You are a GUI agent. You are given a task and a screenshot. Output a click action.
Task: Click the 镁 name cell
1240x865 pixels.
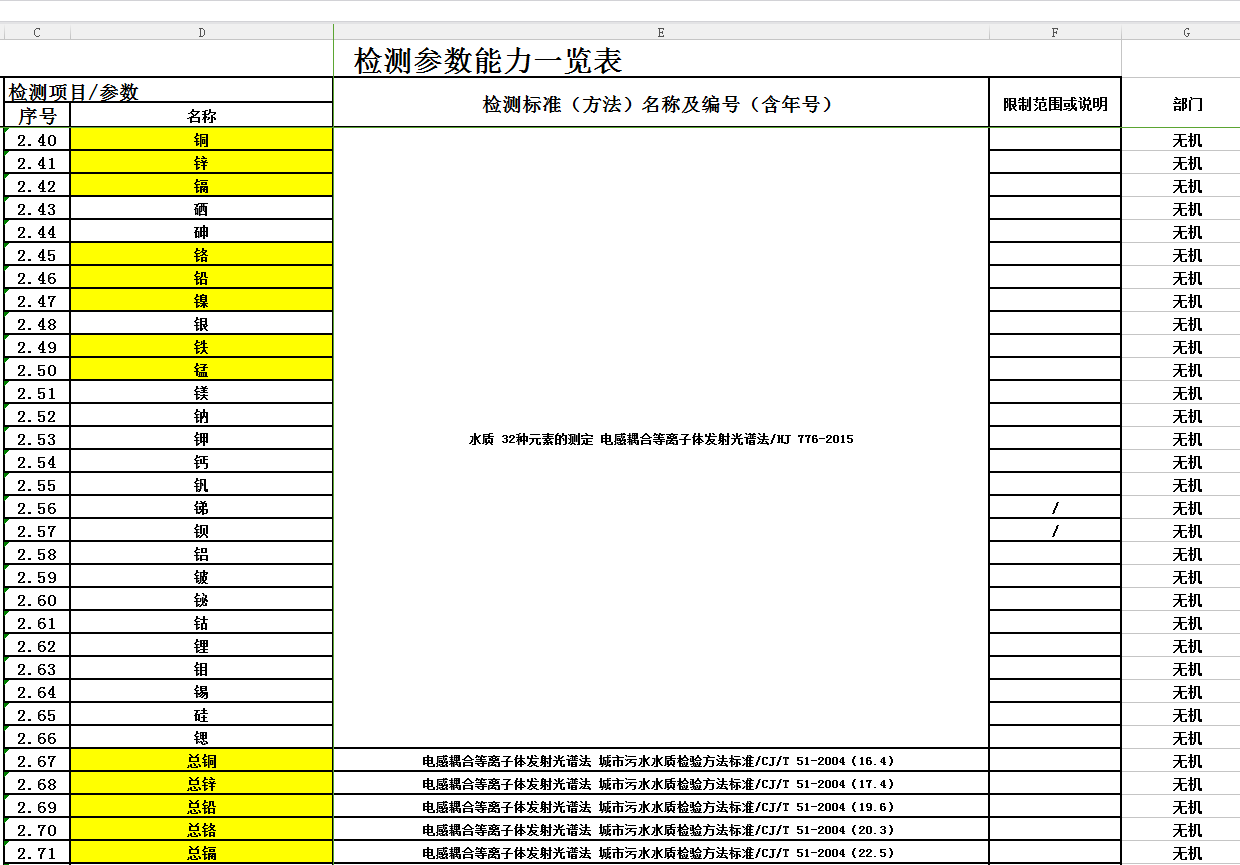pyautogui.click(x=202, y=392)
